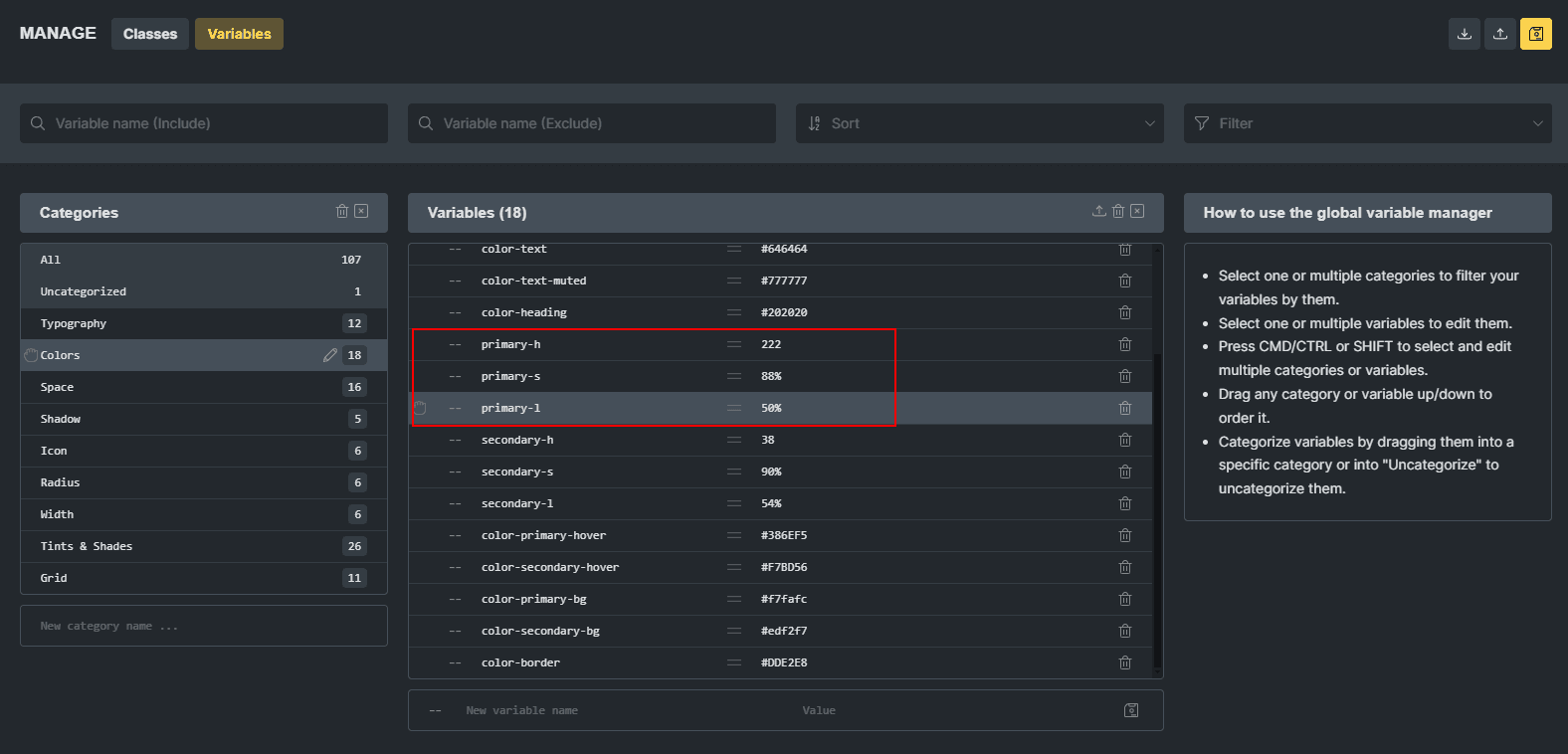Delete the primary-h variable using its trash icon
The width and height of the screenshot is (1568, 754).
1125,344
